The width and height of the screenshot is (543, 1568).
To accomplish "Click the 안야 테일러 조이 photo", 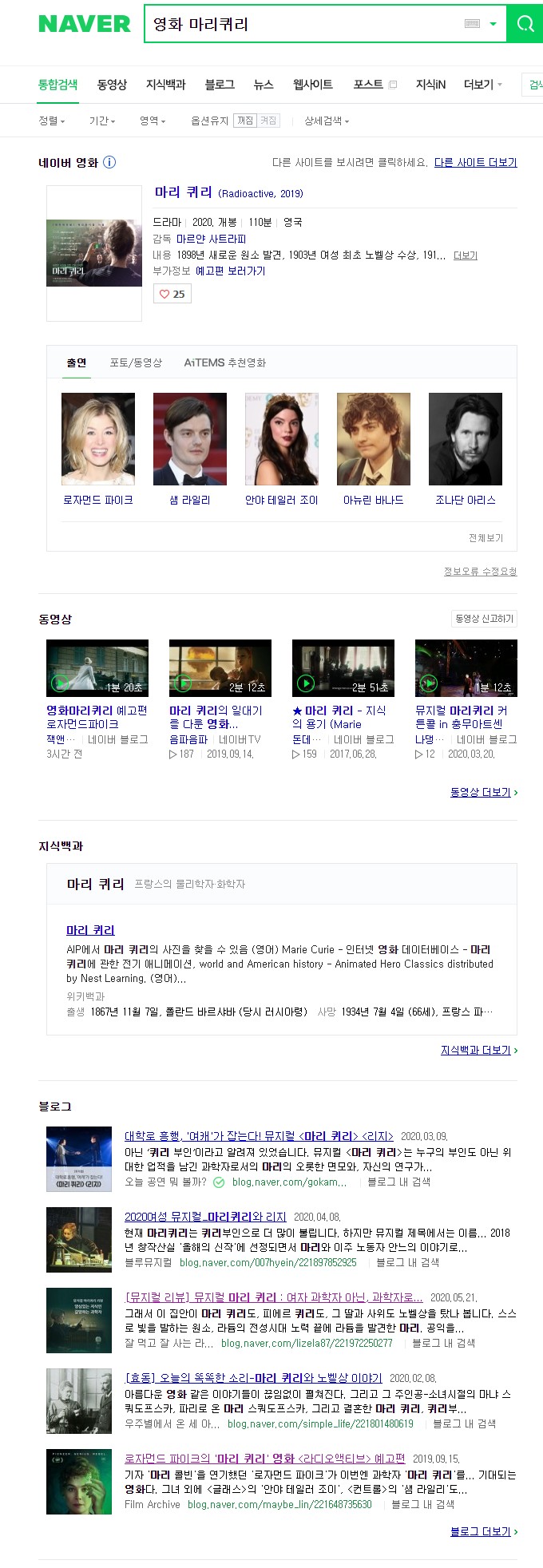I will coord(282,439).
